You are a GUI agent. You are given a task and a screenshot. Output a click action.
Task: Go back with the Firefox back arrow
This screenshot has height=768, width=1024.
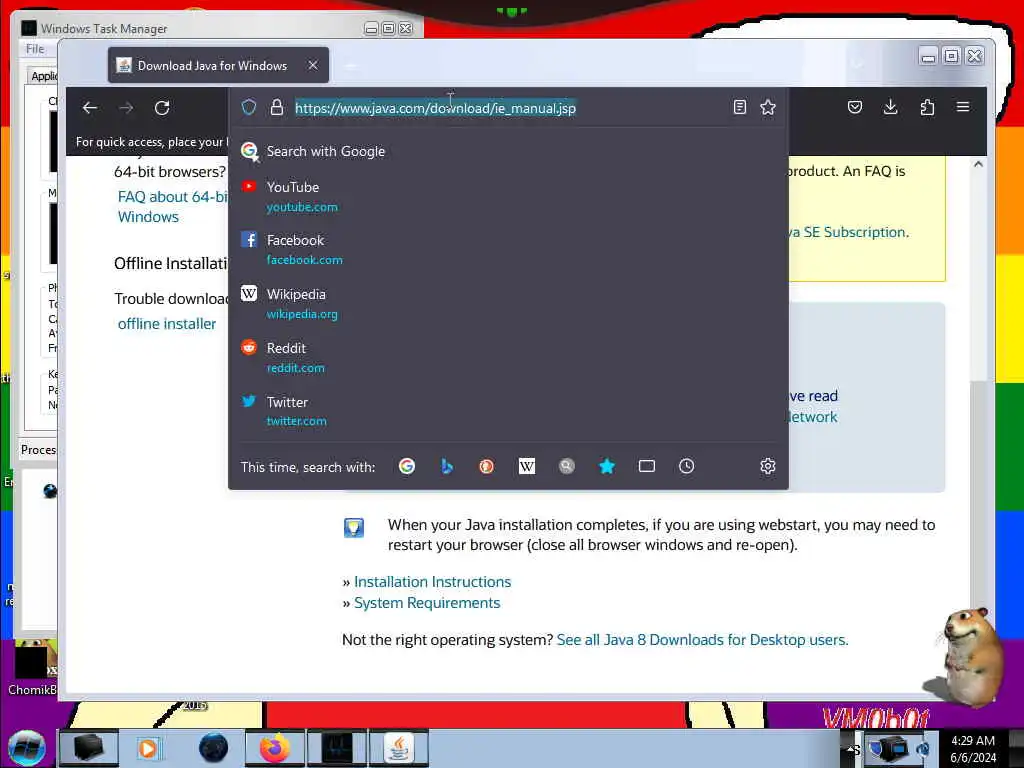click(90, 108)
